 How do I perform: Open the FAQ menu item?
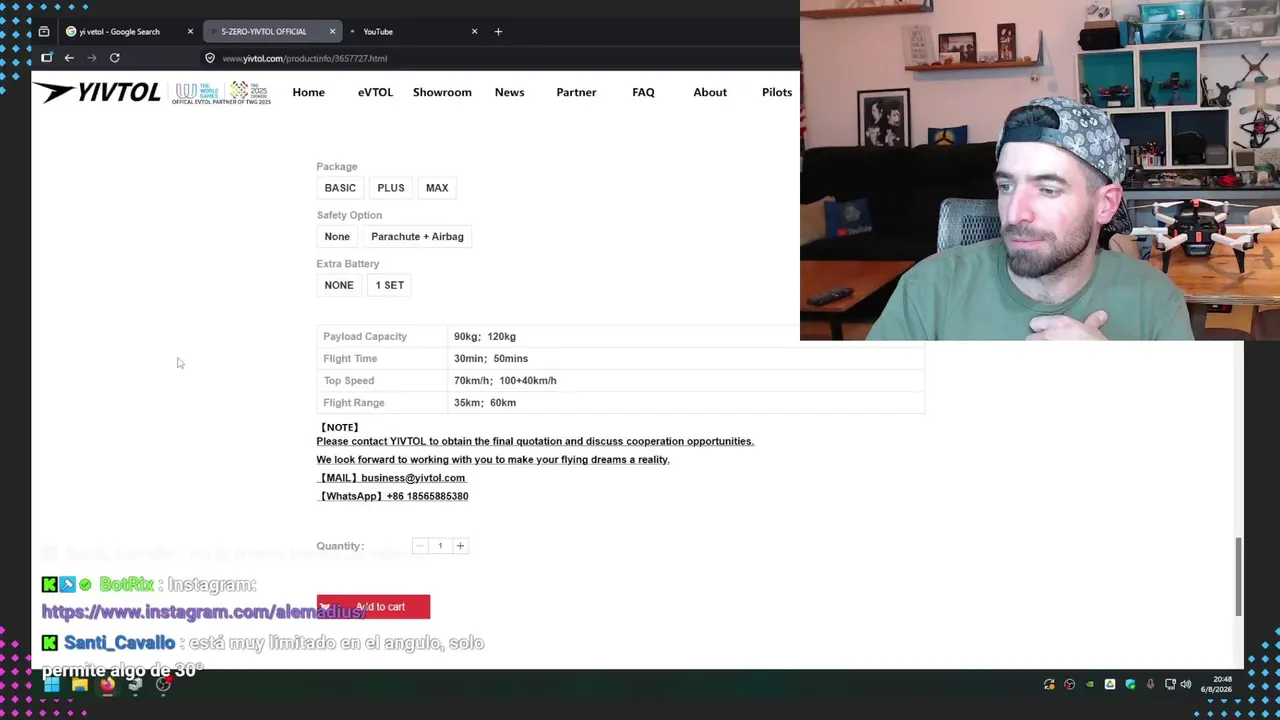[643, 92]
